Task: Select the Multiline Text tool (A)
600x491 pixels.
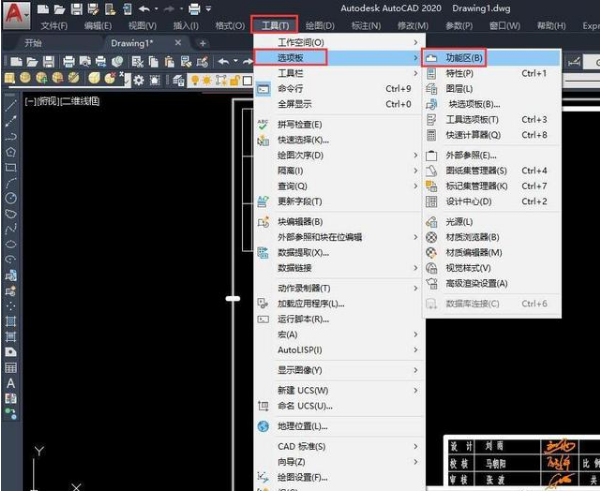Action: point(11,383)
